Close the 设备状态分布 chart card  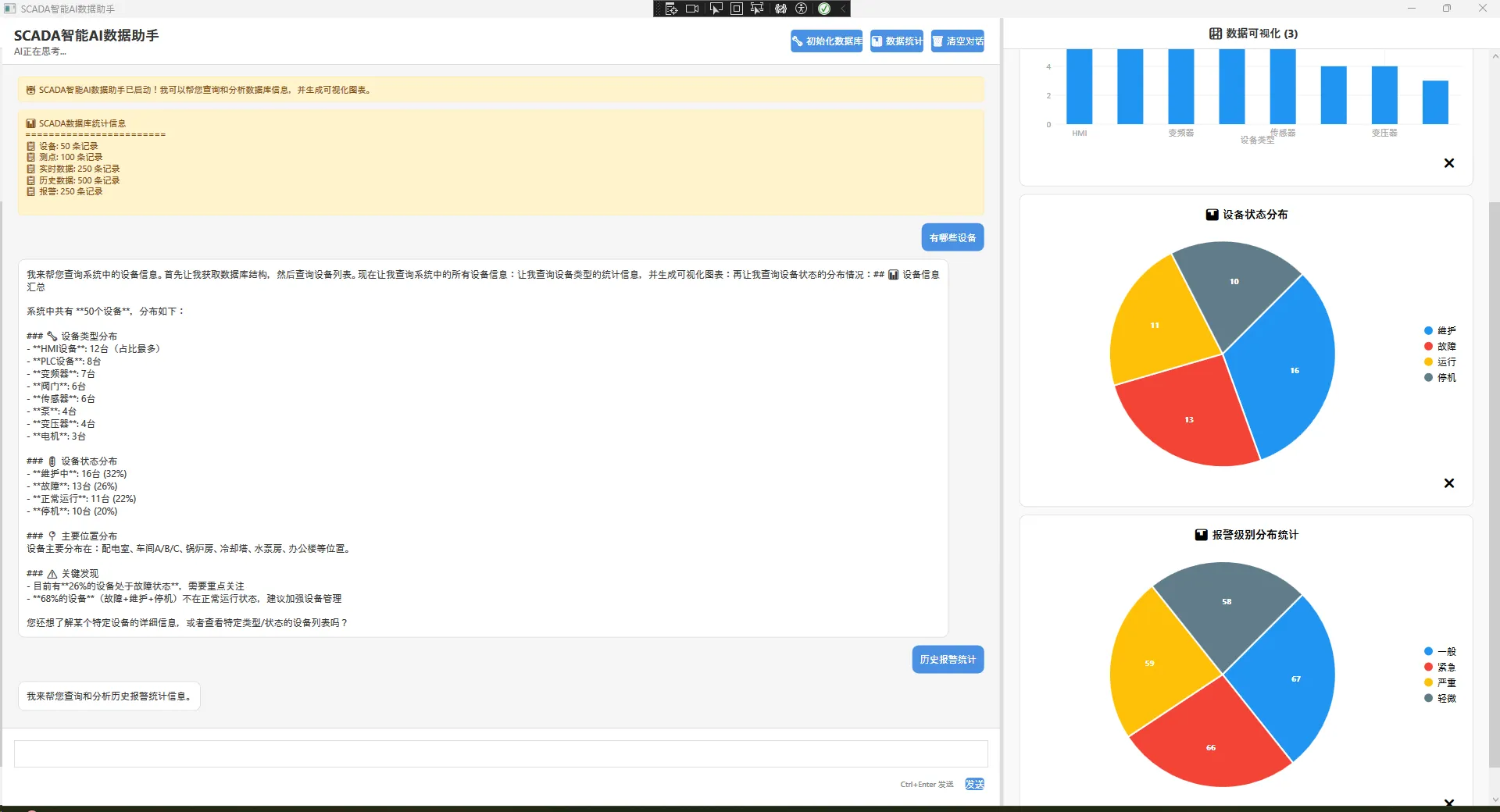(1449, 483)
